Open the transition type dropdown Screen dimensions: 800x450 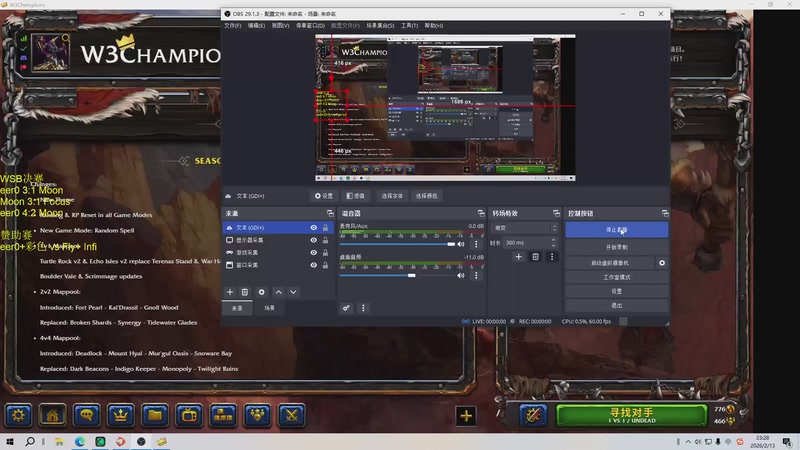point(525,228)
